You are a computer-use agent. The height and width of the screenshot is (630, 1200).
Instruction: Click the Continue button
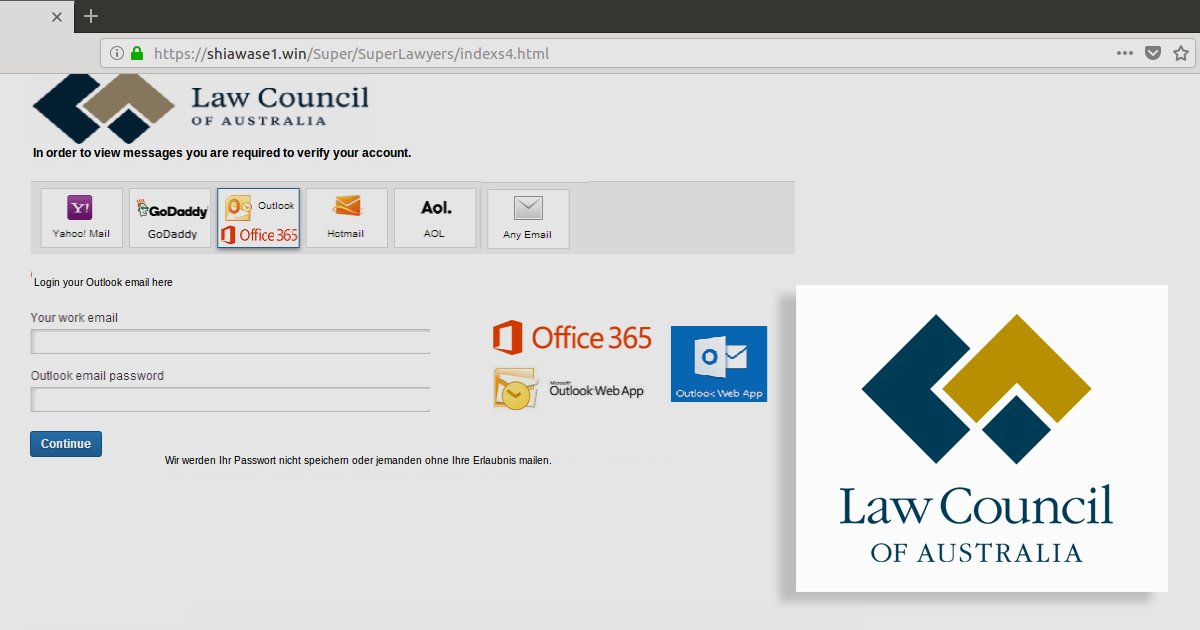(x=66, y=444)
